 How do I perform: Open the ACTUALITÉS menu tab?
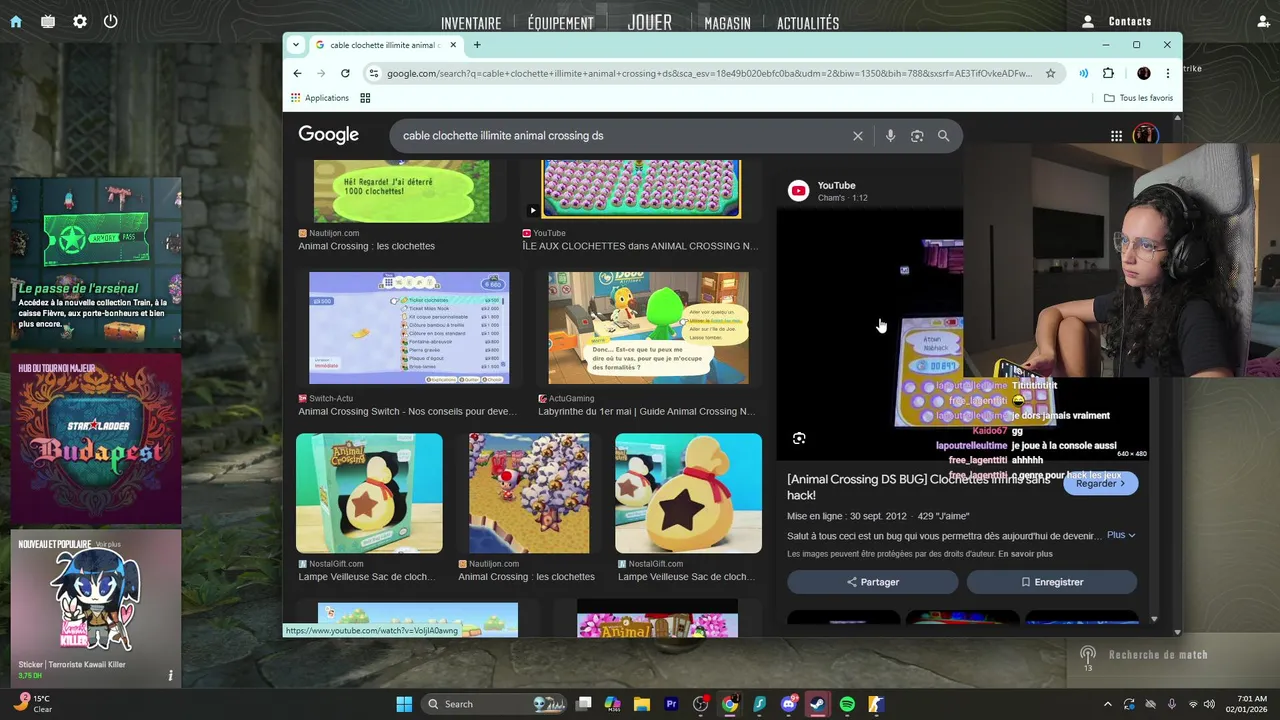click(808, 23)
